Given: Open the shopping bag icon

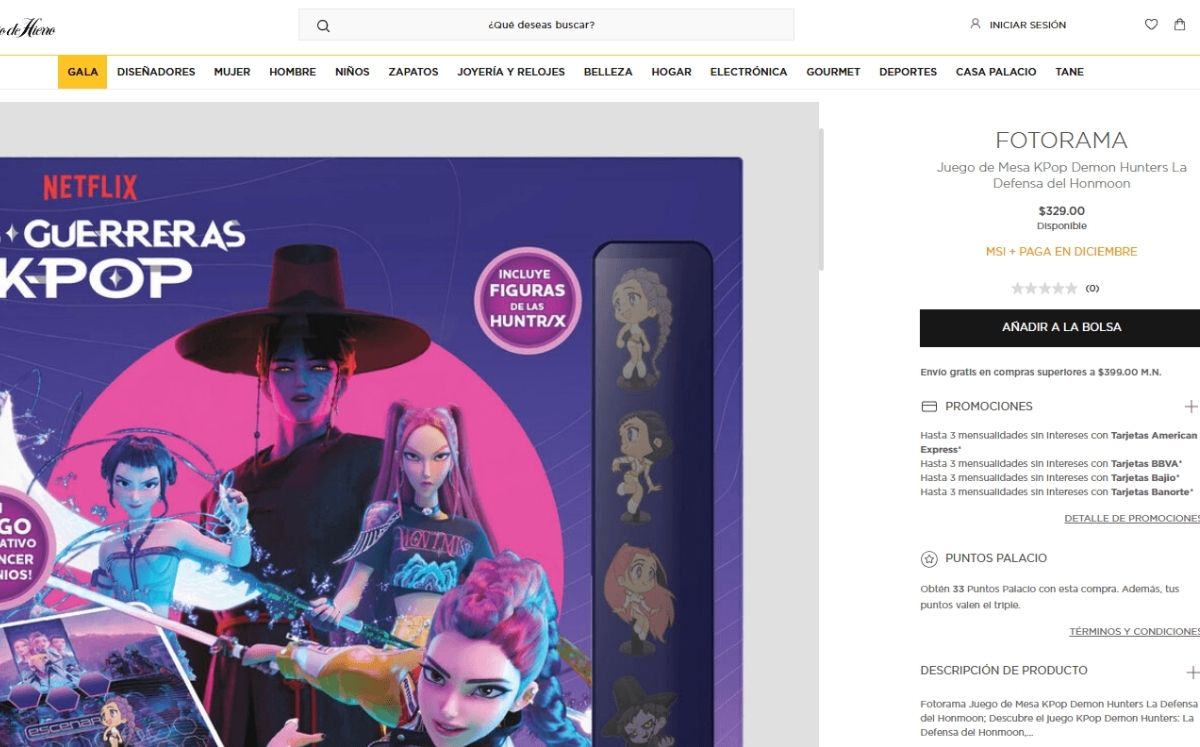Looking at the screenshot, I should (1180, 24).
